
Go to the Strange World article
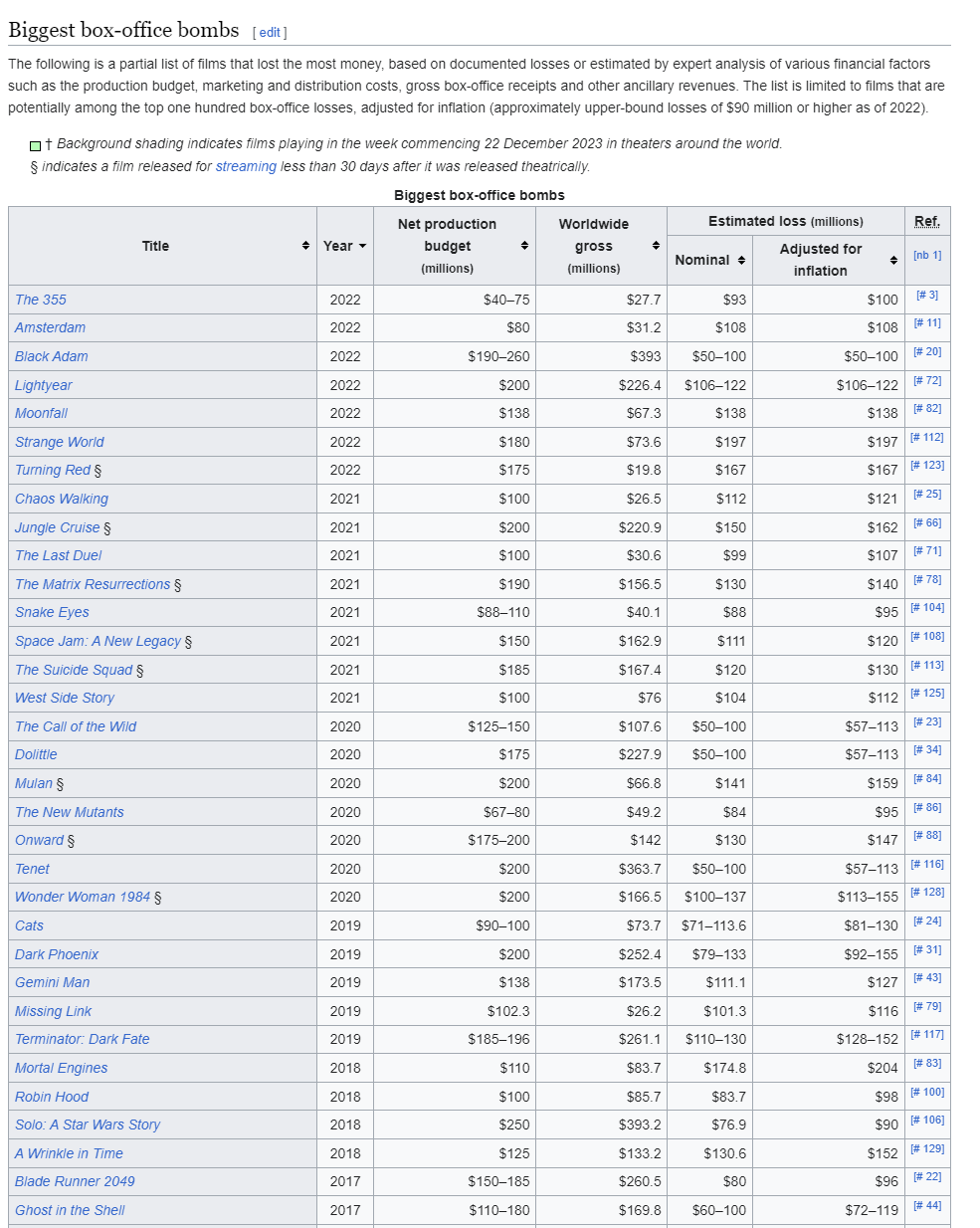[x=59, y=442]
